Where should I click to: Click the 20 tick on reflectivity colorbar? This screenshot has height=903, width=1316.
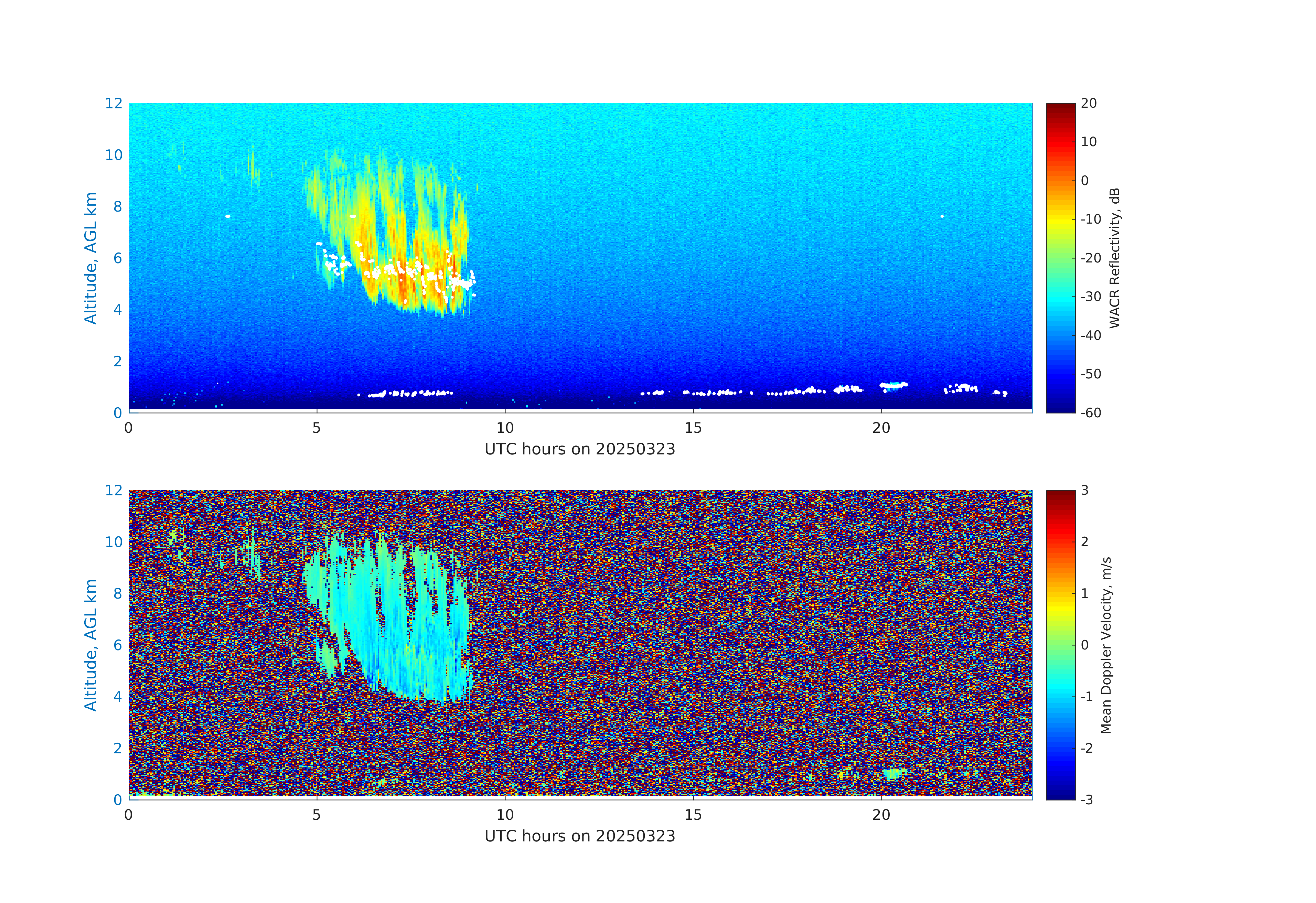pyautogui.click(x=1088, y=104)
